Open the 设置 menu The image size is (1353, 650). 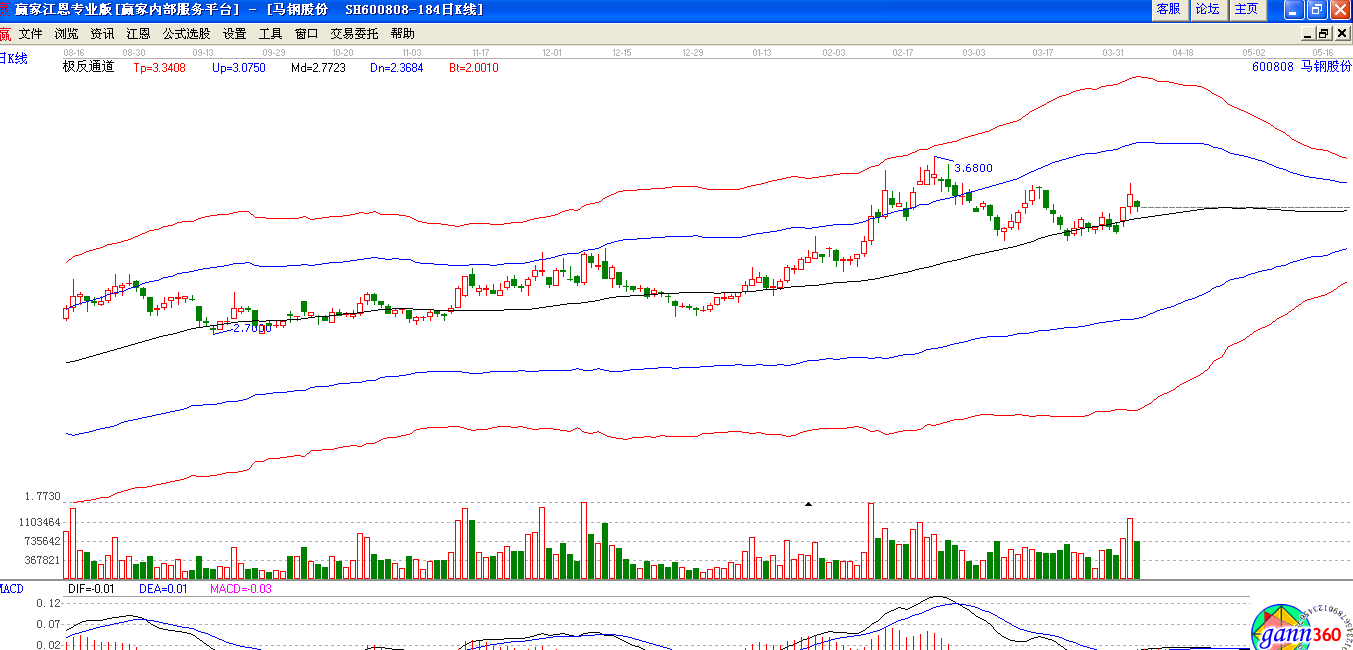[x=234, y=33]
